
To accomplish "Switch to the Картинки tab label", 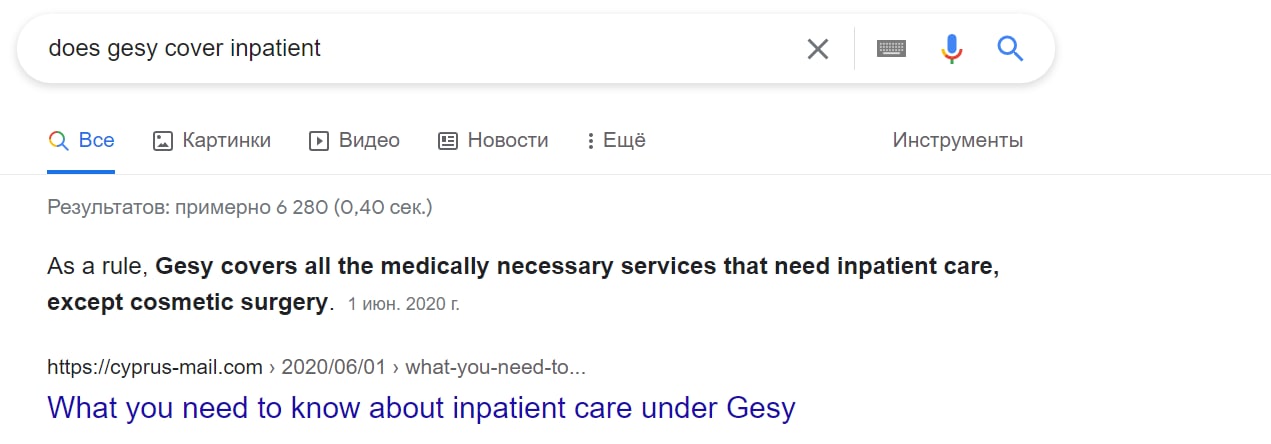I will click(226, 141).
